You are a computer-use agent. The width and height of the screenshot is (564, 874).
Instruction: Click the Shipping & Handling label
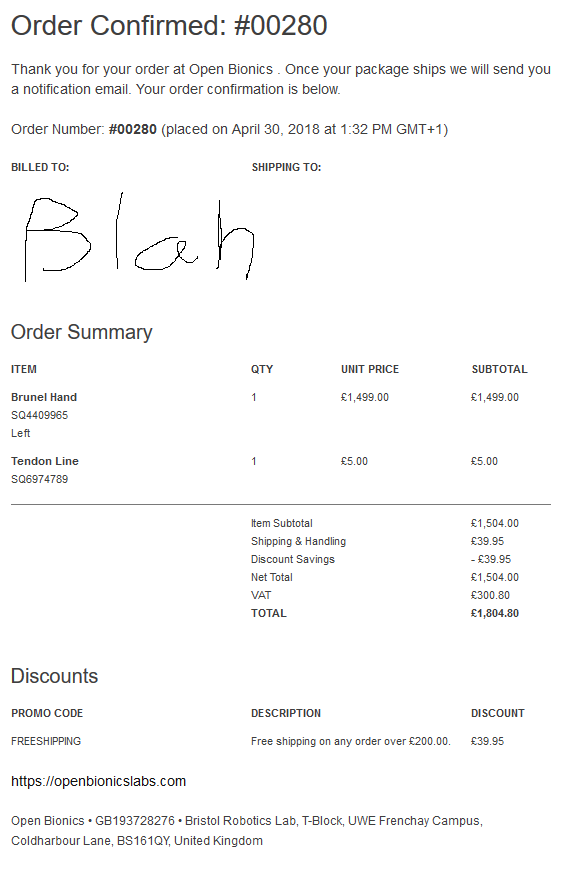(298, 541)
